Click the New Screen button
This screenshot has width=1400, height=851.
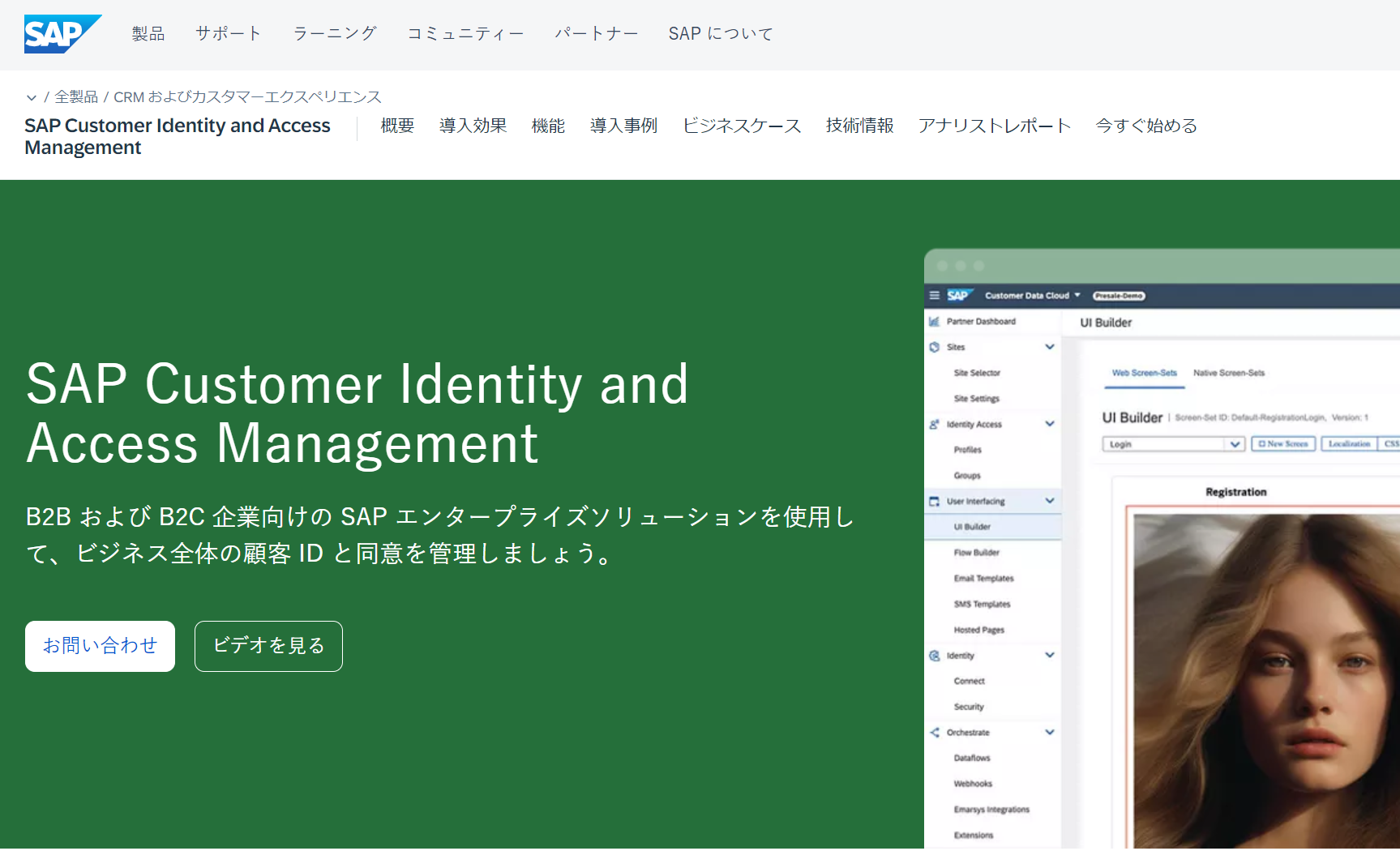1283,444
